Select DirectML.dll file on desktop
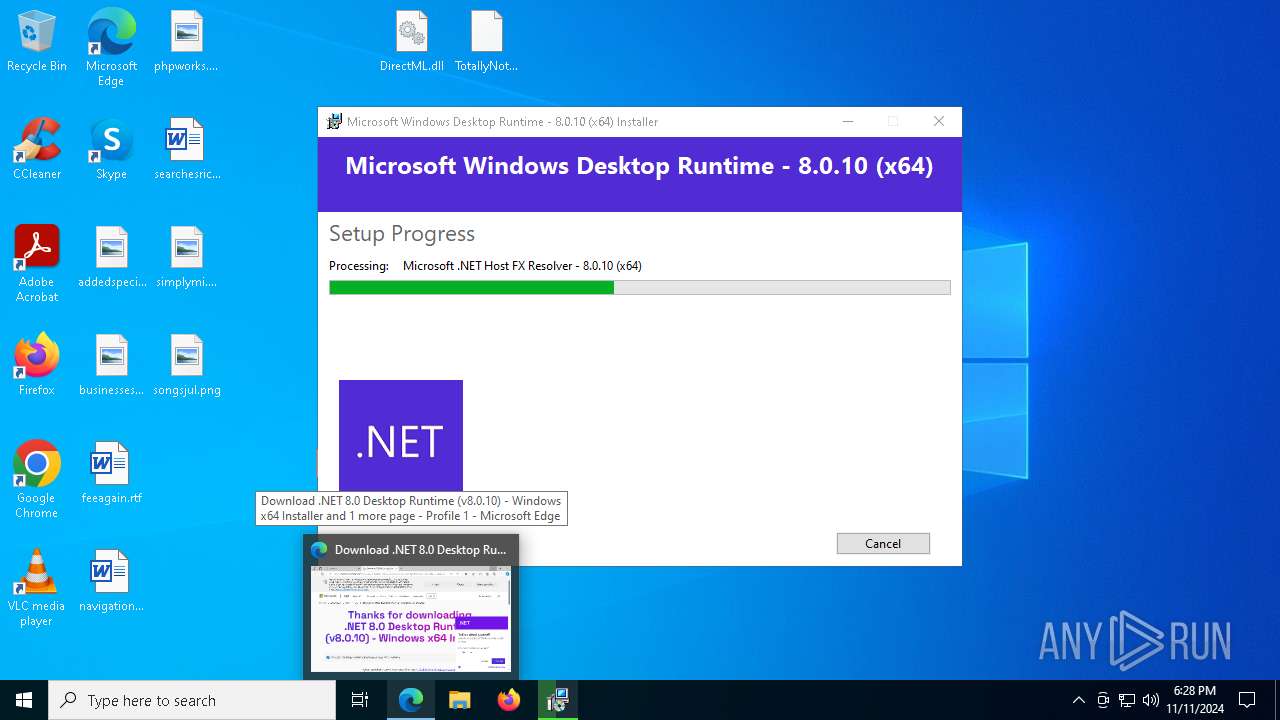The width and height of the screenshot is (1280, 720). point(411,42)
